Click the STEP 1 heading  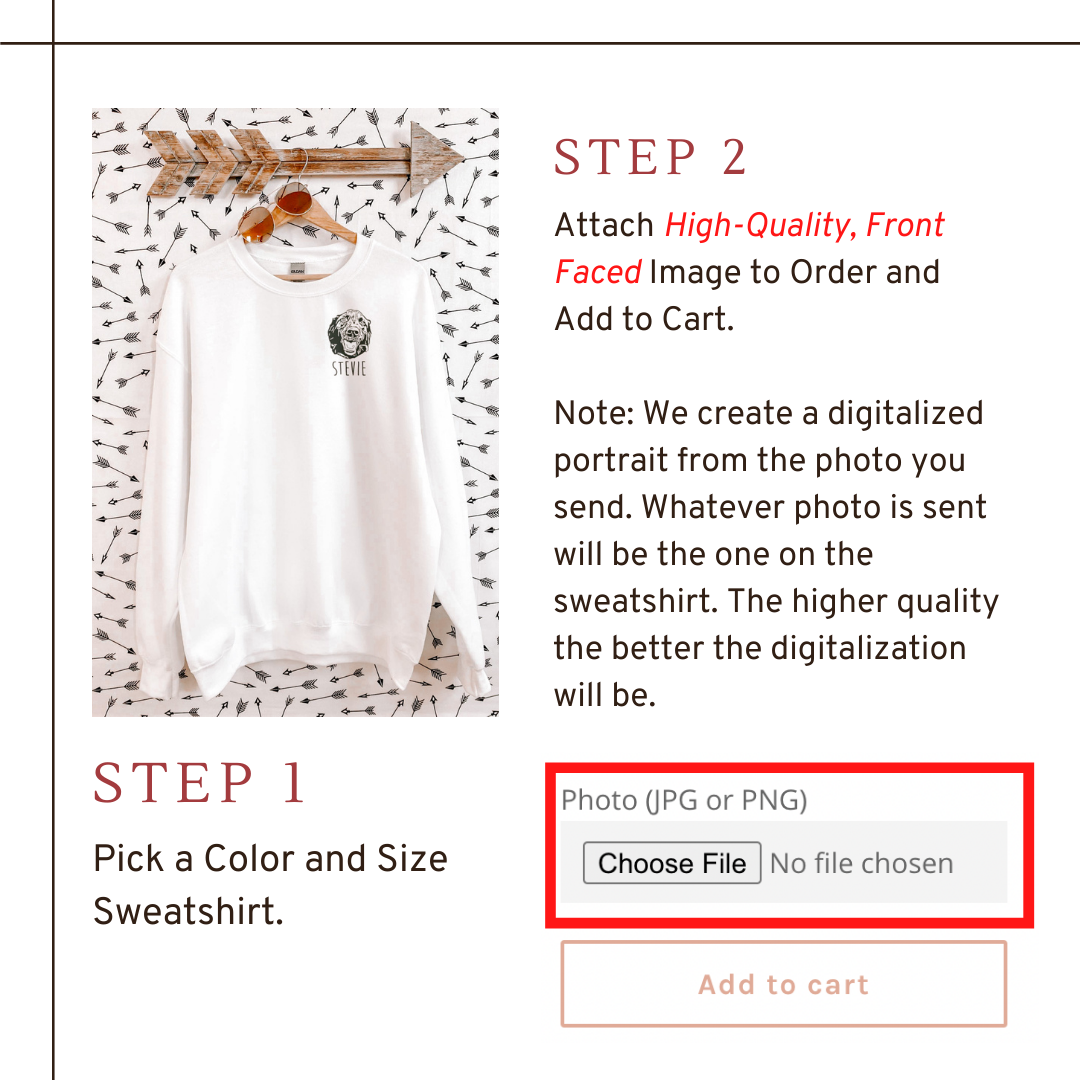point(199,783)
